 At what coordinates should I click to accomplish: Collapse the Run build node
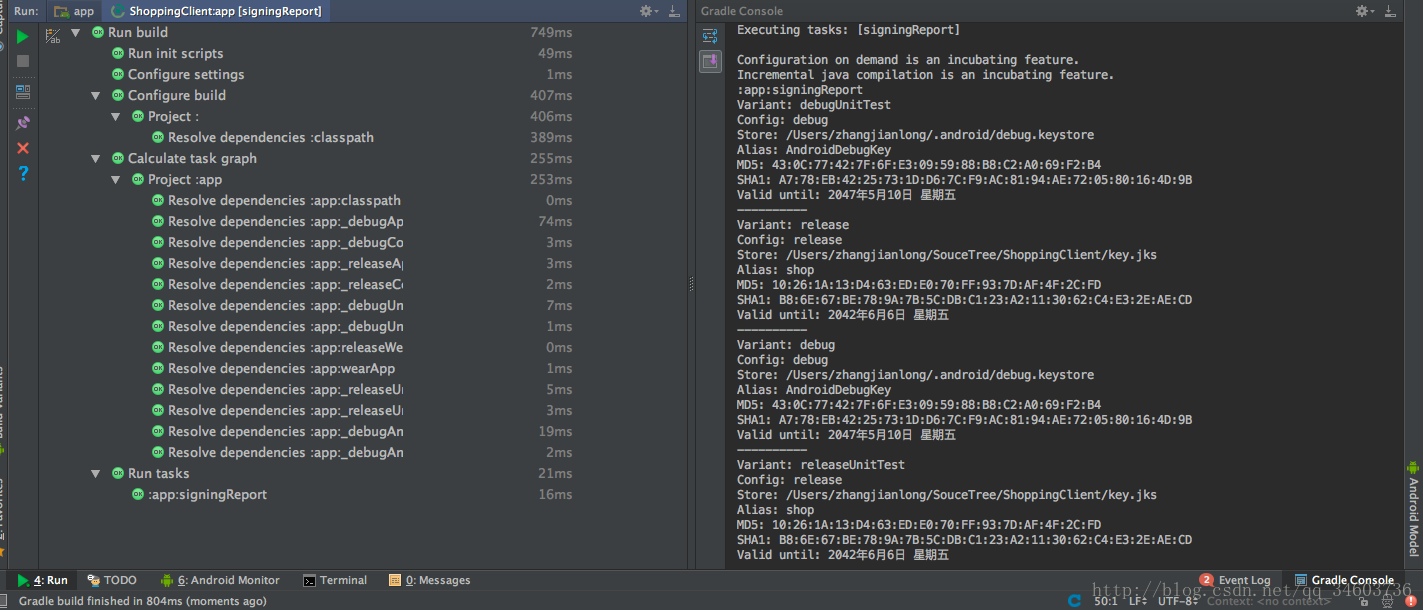[76, 32]
